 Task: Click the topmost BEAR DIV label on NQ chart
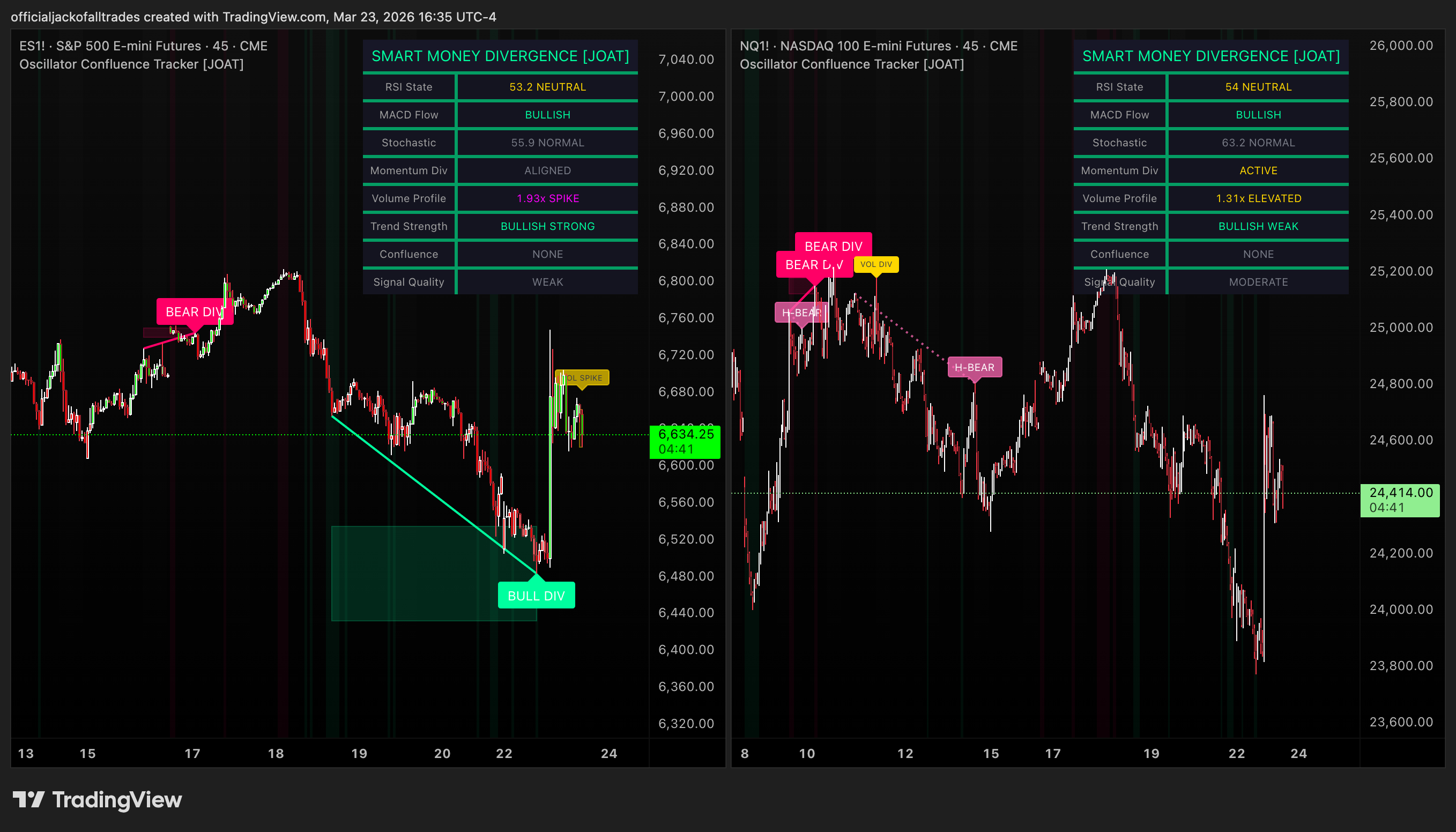pyautogui.click(x=833, y=245)
